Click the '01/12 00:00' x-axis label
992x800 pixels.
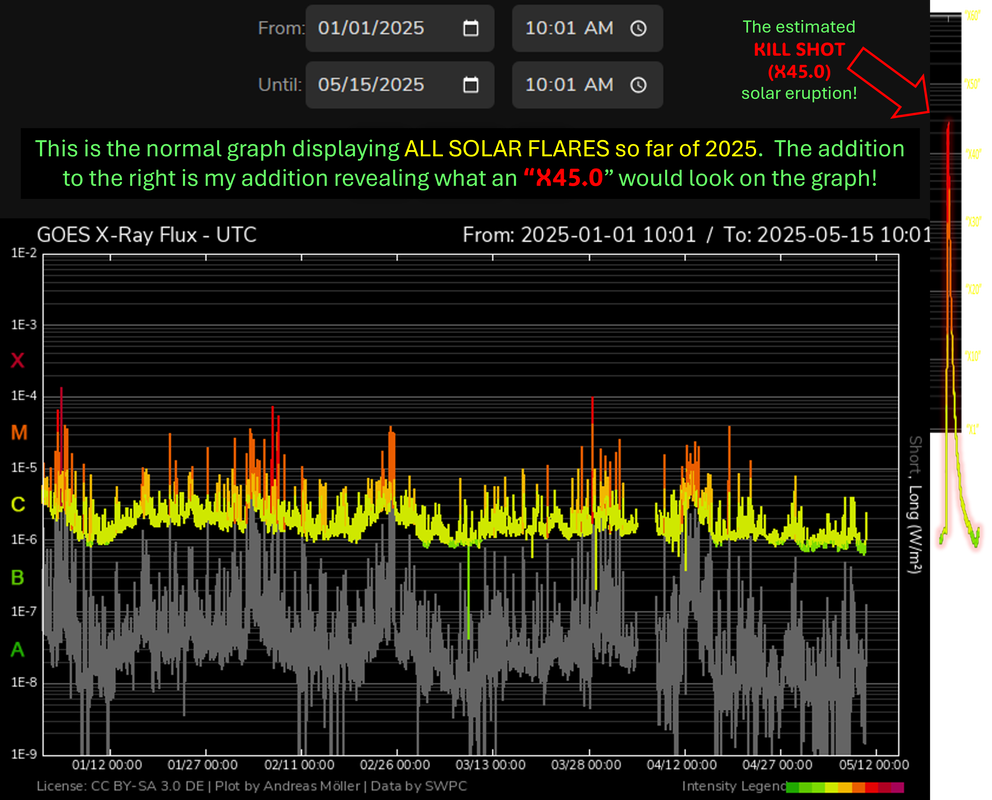pos(107,765)
